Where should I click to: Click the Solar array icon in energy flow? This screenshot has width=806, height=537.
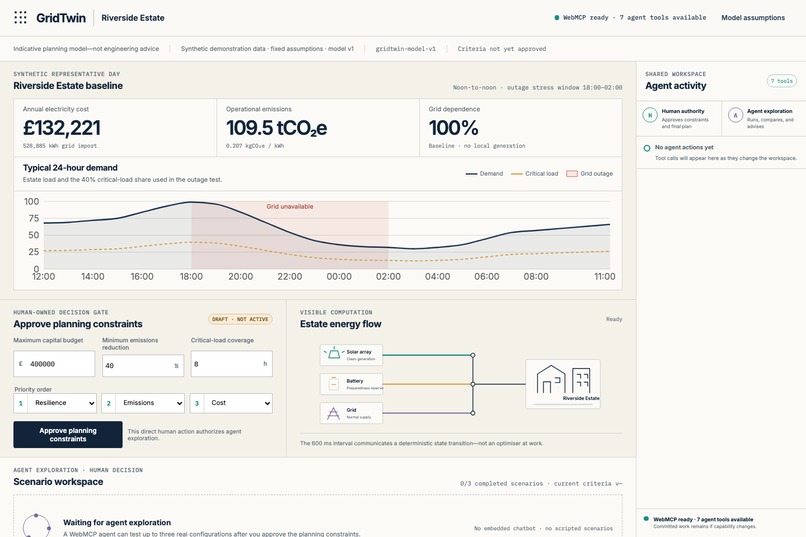tap(334, 354)
